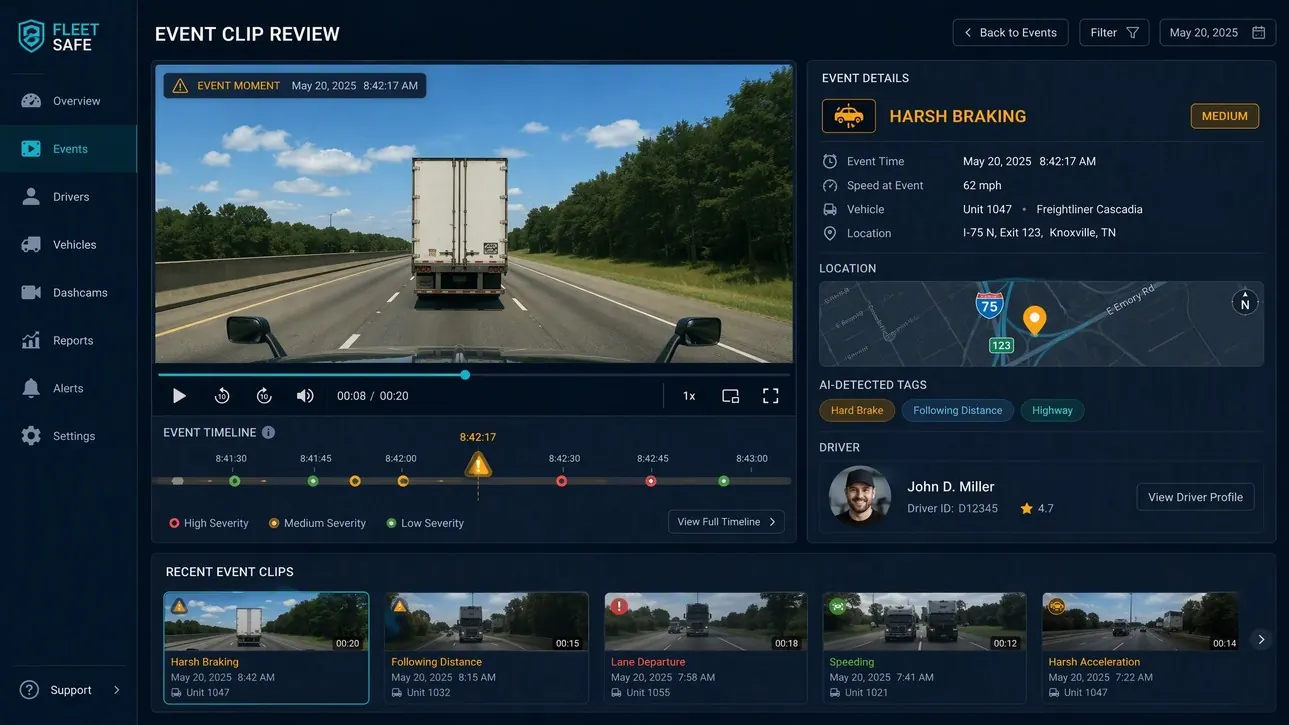Open the Harsh Acceleration clip thumbnail
Image resolution: width=1289 pixels, height=725 pixels.
click(1140, 622)
